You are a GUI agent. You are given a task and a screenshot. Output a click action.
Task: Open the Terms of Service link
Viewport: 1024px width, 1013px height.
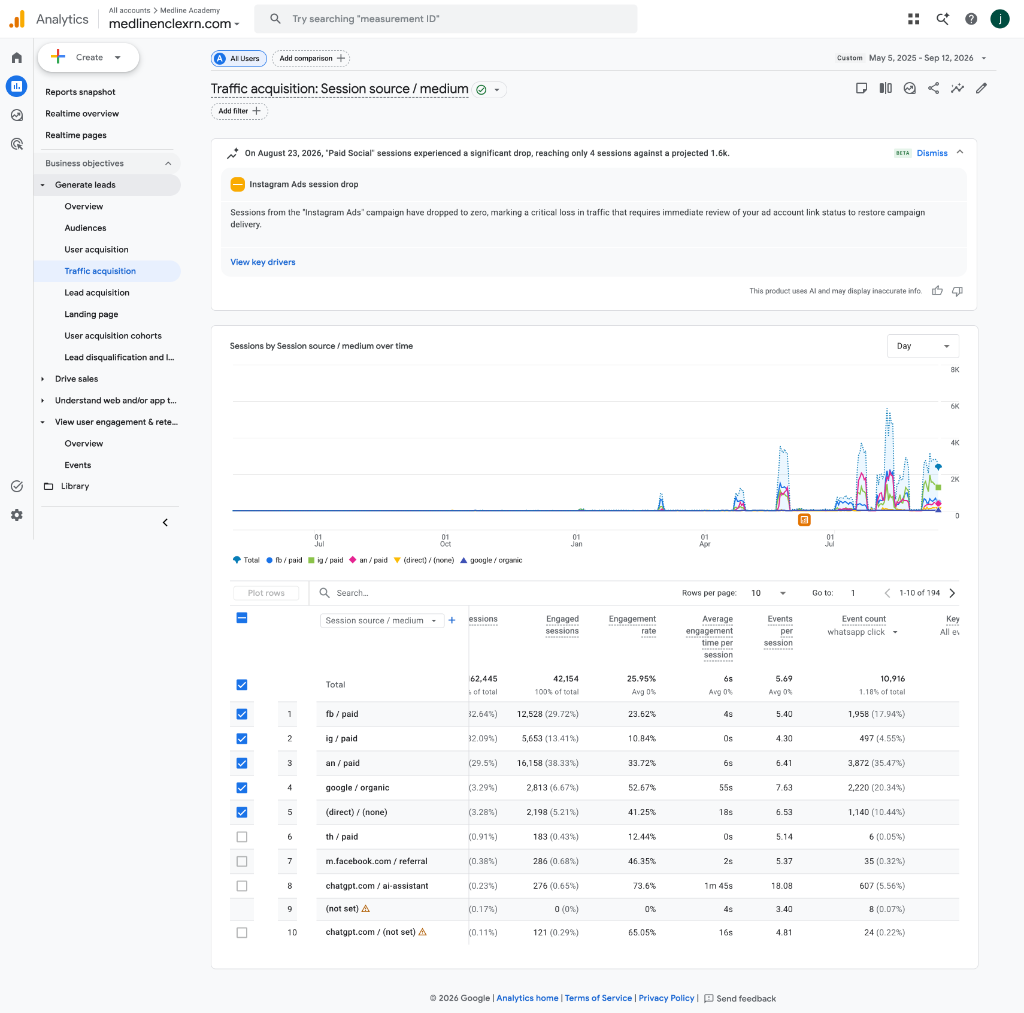point(598,998)
